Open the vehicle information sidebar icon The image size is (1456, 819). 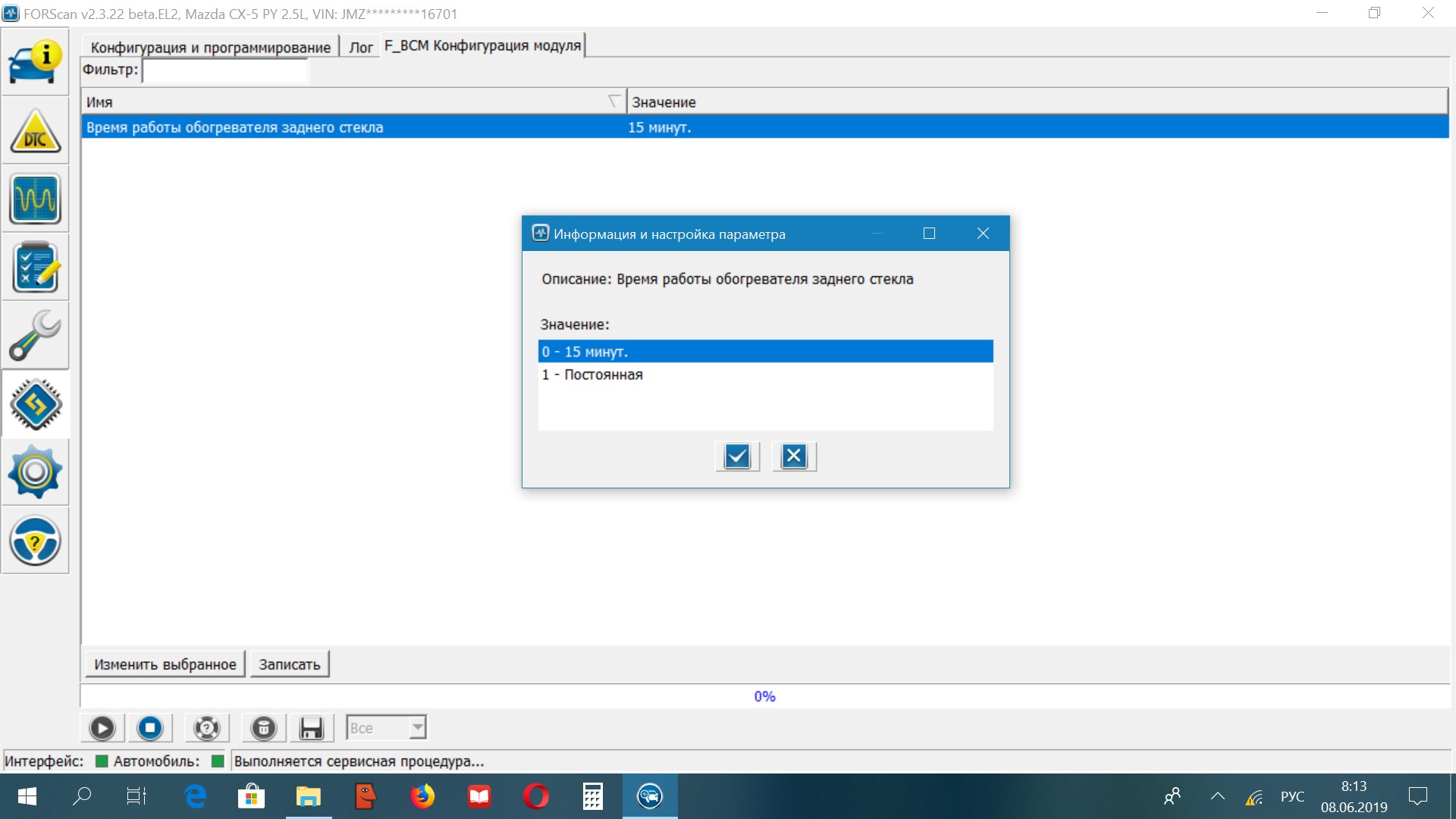pyautogui.click(x=35, y=62)
